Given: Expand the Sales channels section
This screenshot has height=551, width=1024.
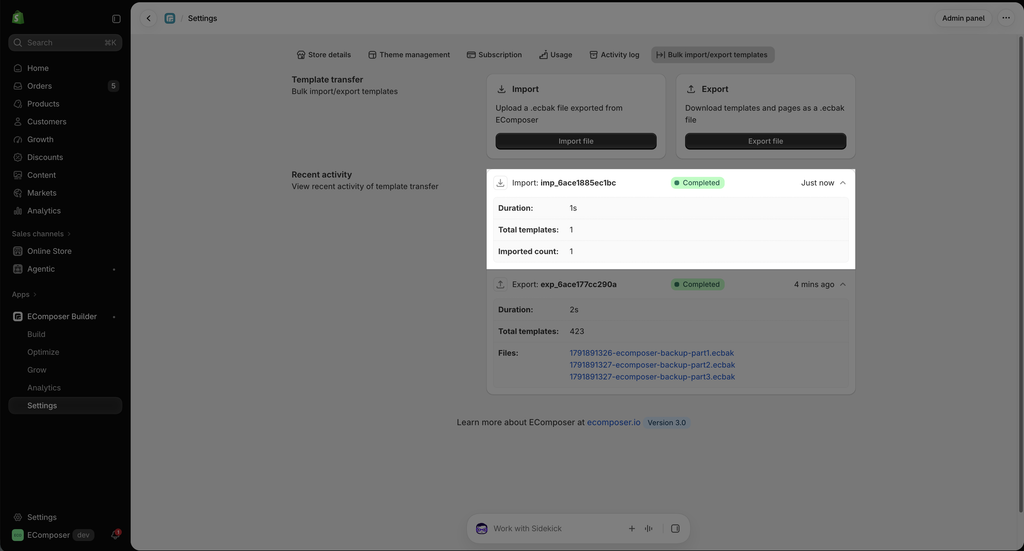Looking at the screenshot, I should tap(40, 234).
